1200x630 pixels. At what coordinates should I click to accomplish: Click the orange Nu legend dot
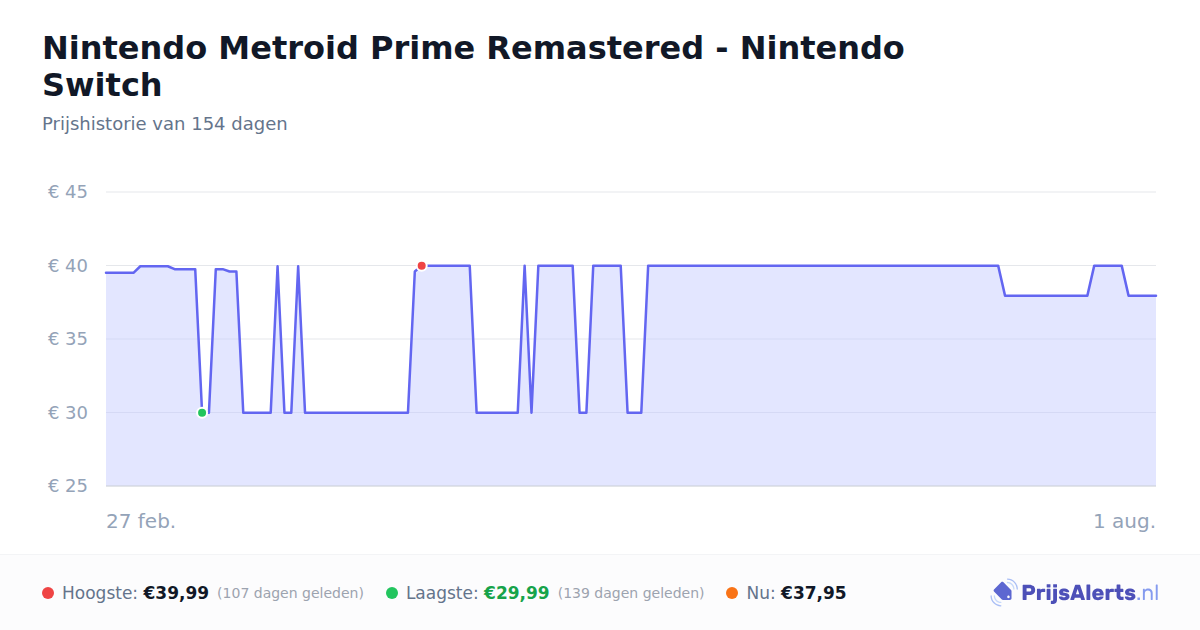(x=732, y=593)
